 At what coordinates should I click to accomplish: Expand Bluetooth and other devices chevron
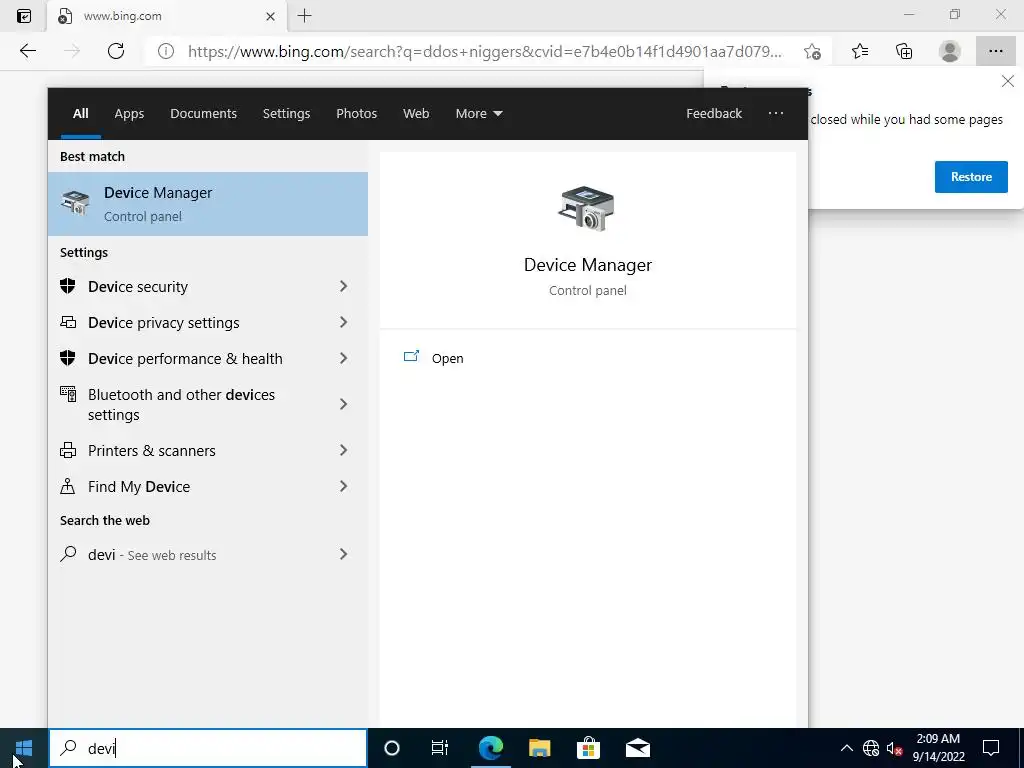344,404
